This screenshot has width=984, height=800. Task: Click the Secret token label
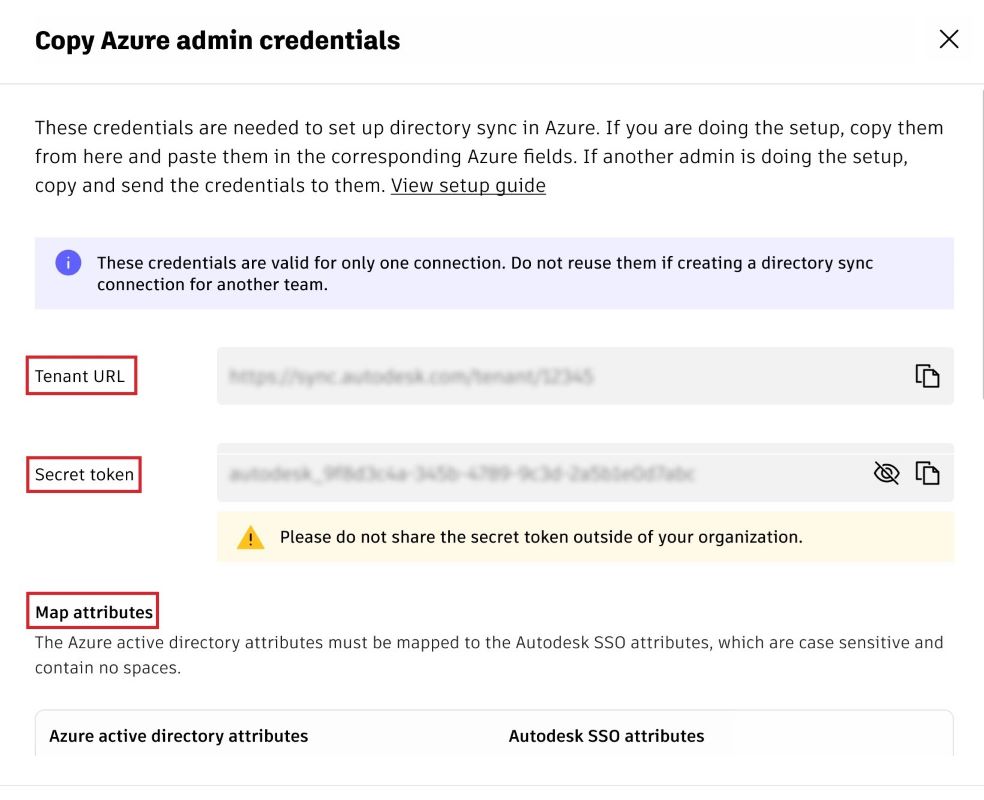pyautogui.click(x=84, y=475)
